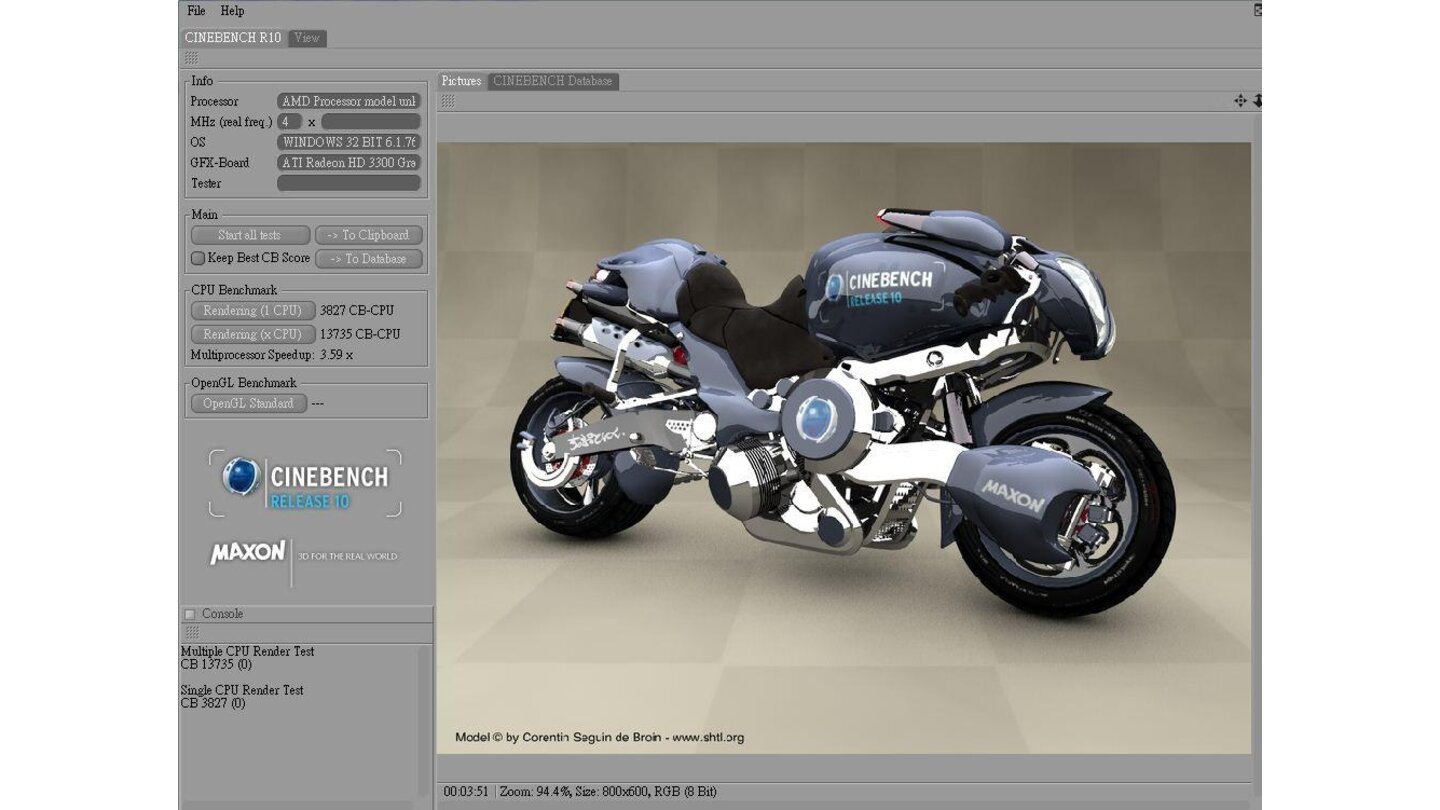Start the Rendering (x CPU) test
This screenshot has width=1440, height=810.
pos(253,335)
